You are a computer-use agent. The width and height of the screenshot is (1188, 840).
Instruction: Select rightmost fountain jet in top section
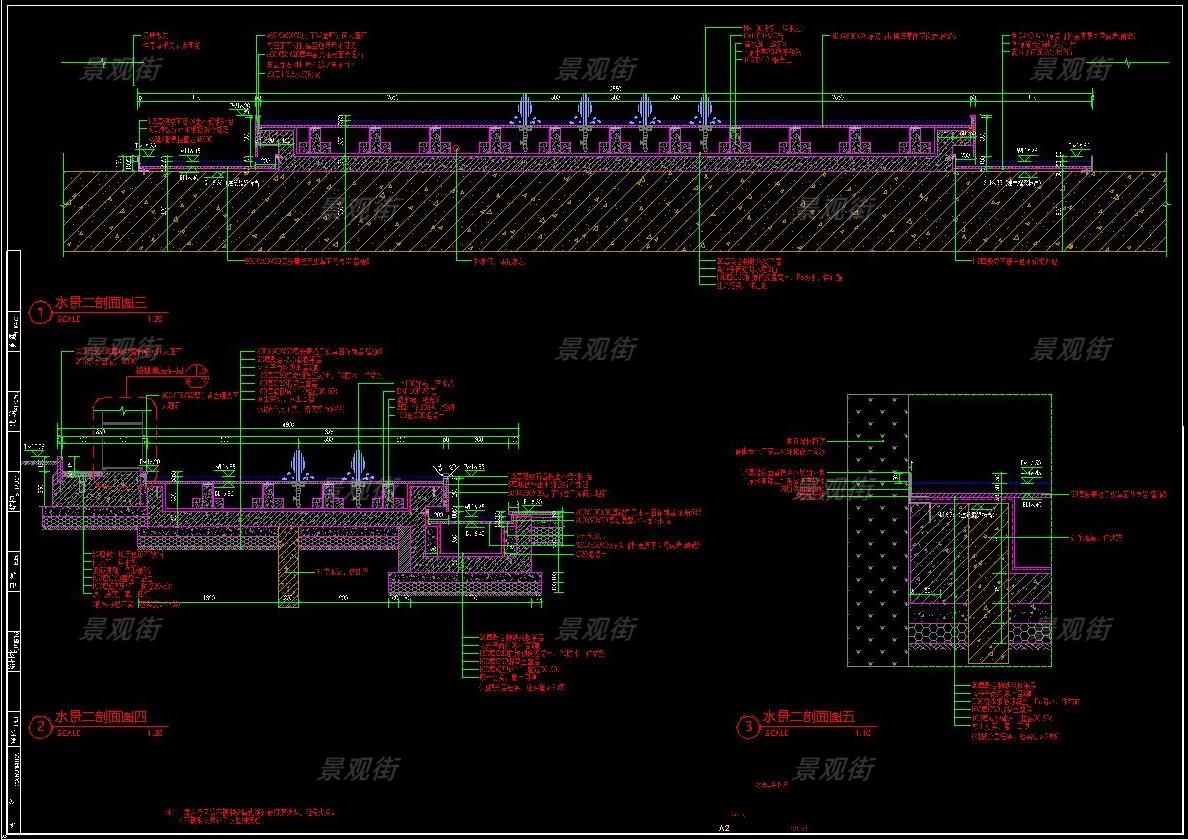click(706, 110)
